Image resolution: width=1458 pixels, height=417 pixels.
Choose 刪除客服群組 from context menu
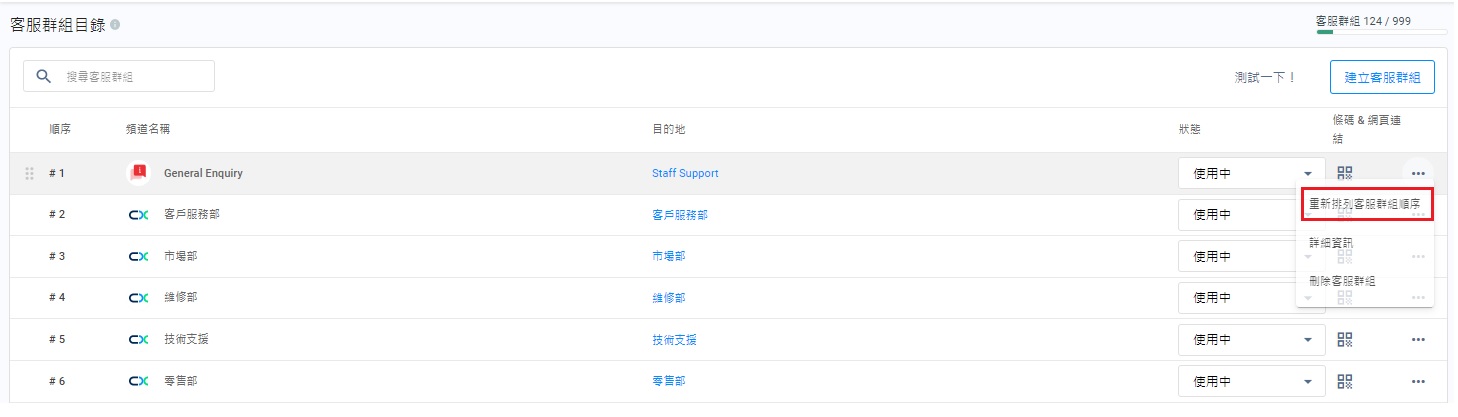point(1342,281)
